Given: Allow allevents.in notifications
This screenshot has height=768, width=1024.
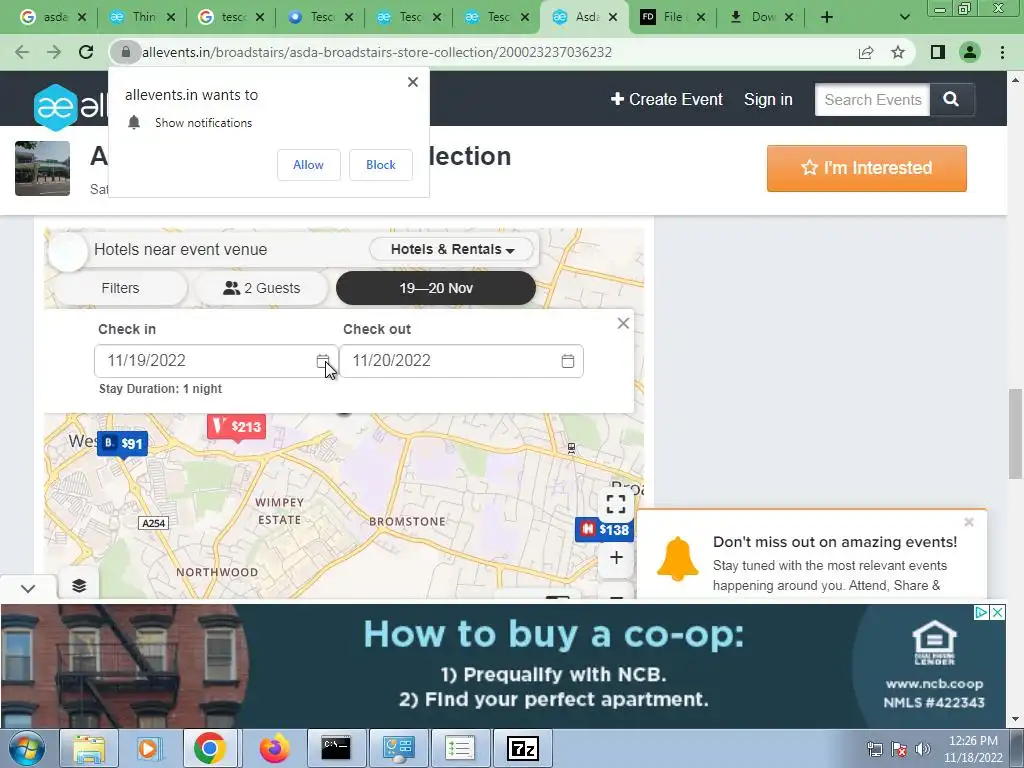Looking at the screenshot, I should pos(308,165).
